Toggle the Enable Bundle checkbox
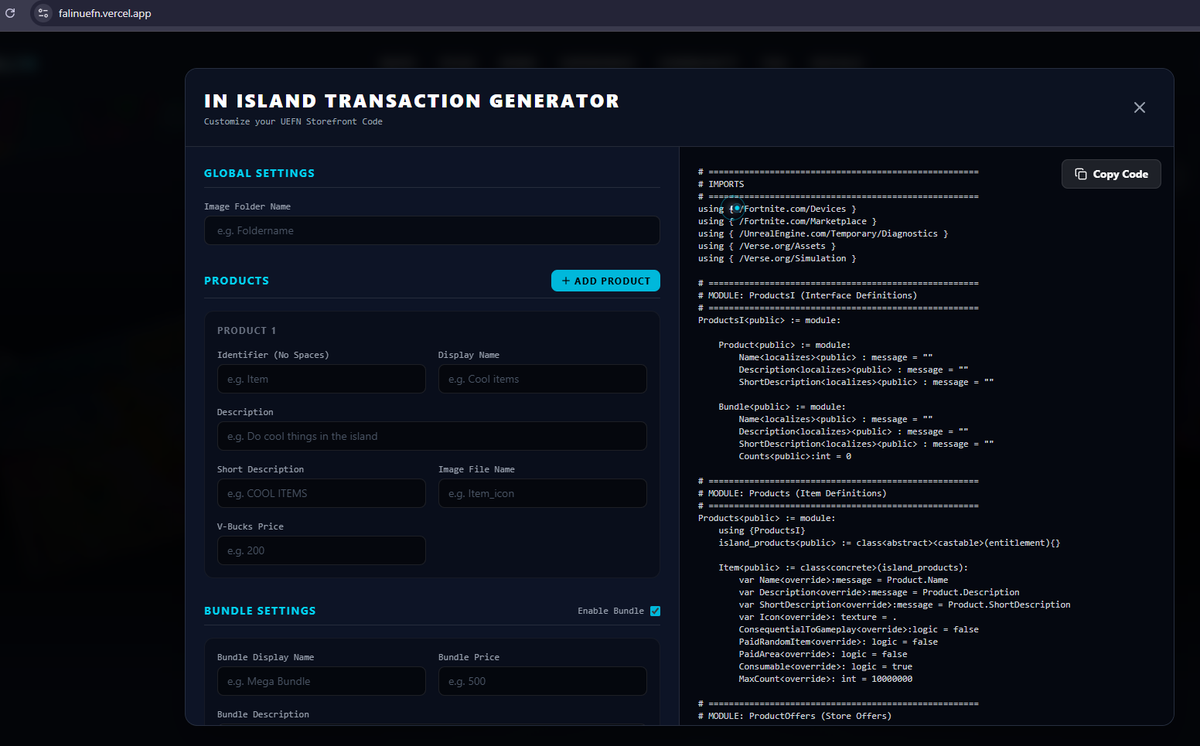The width and height of the screenshot is (1200, 746). coord(656,611)
